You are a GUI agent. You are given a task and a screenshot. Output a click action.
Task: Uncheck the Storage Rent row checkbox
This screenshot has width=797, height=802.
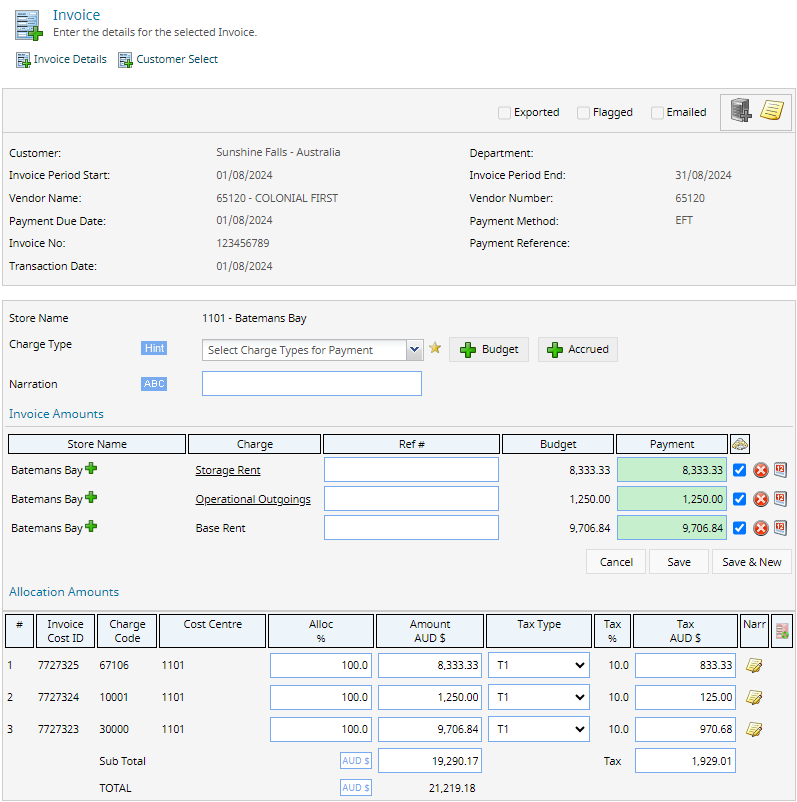click(739, 470)
